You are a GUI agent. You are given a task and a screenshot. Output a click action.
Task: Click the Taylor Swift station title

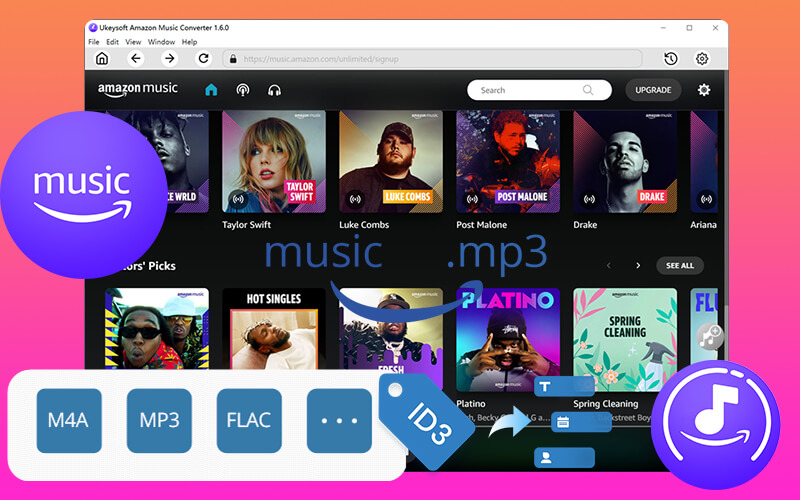click(x=246, y=224)
